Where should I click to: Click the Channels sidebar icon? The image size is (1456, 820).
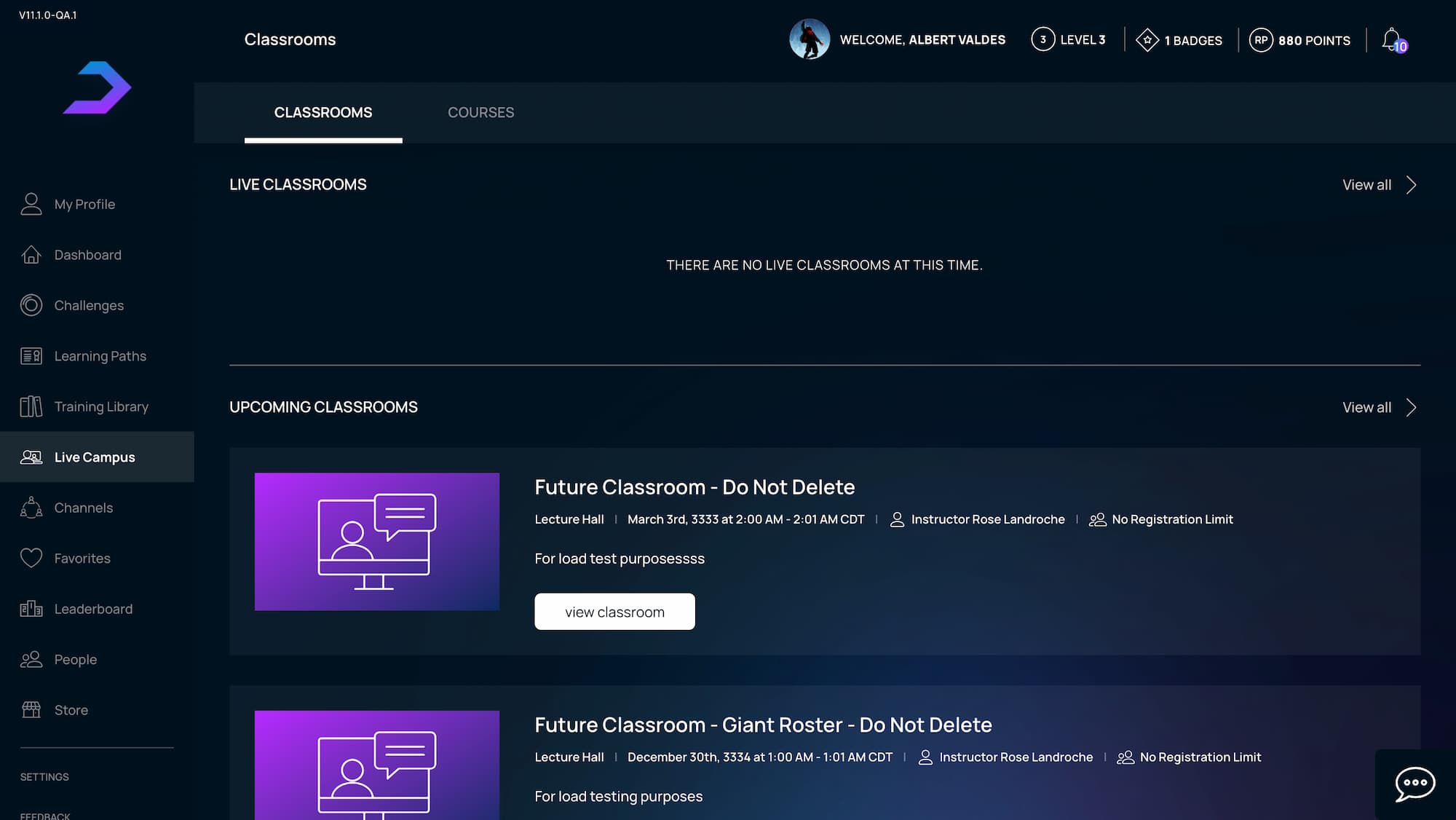click(x=31, y=508)
